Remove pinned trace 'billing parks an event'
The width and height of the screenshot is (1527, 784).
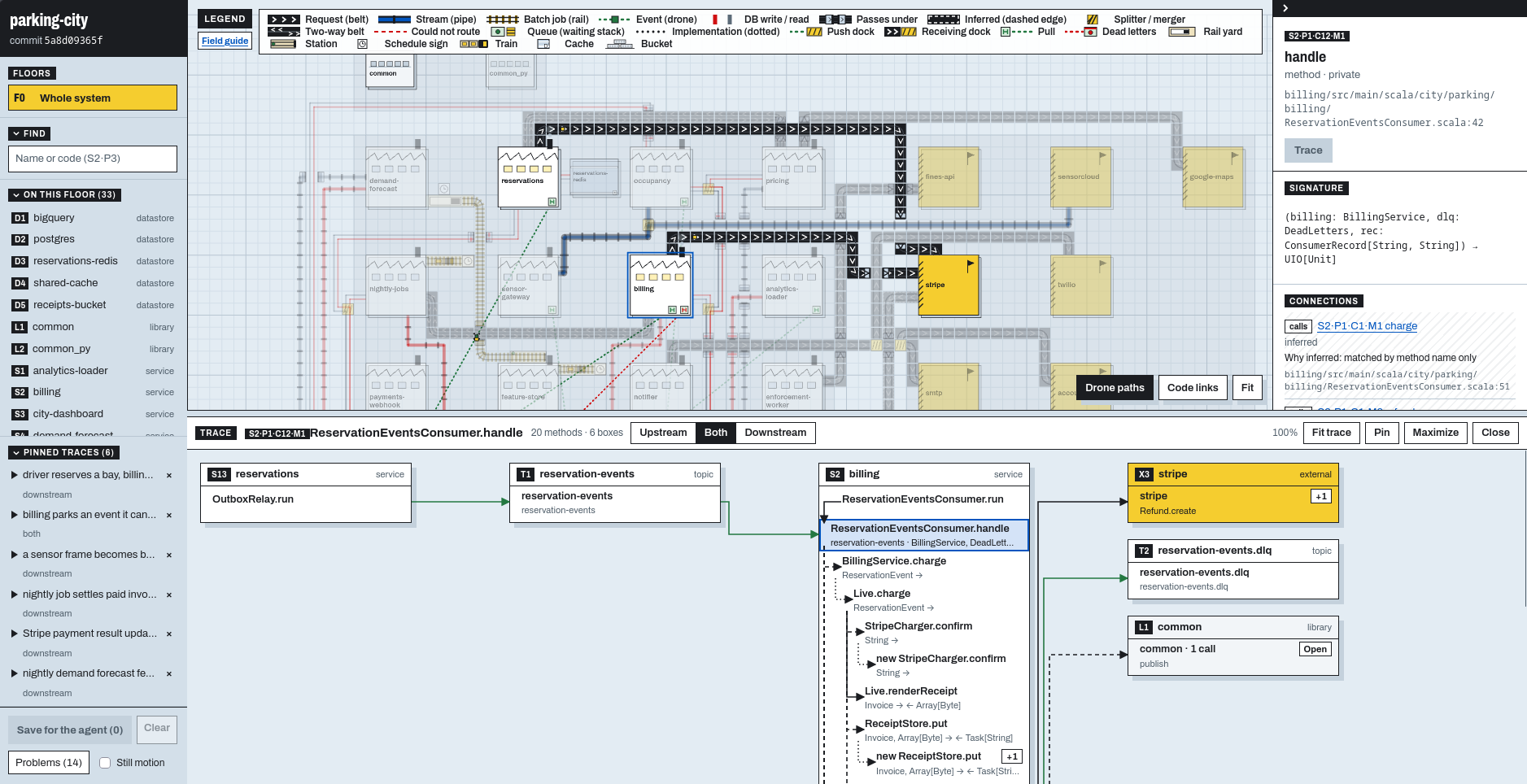[x=169, y=515]
